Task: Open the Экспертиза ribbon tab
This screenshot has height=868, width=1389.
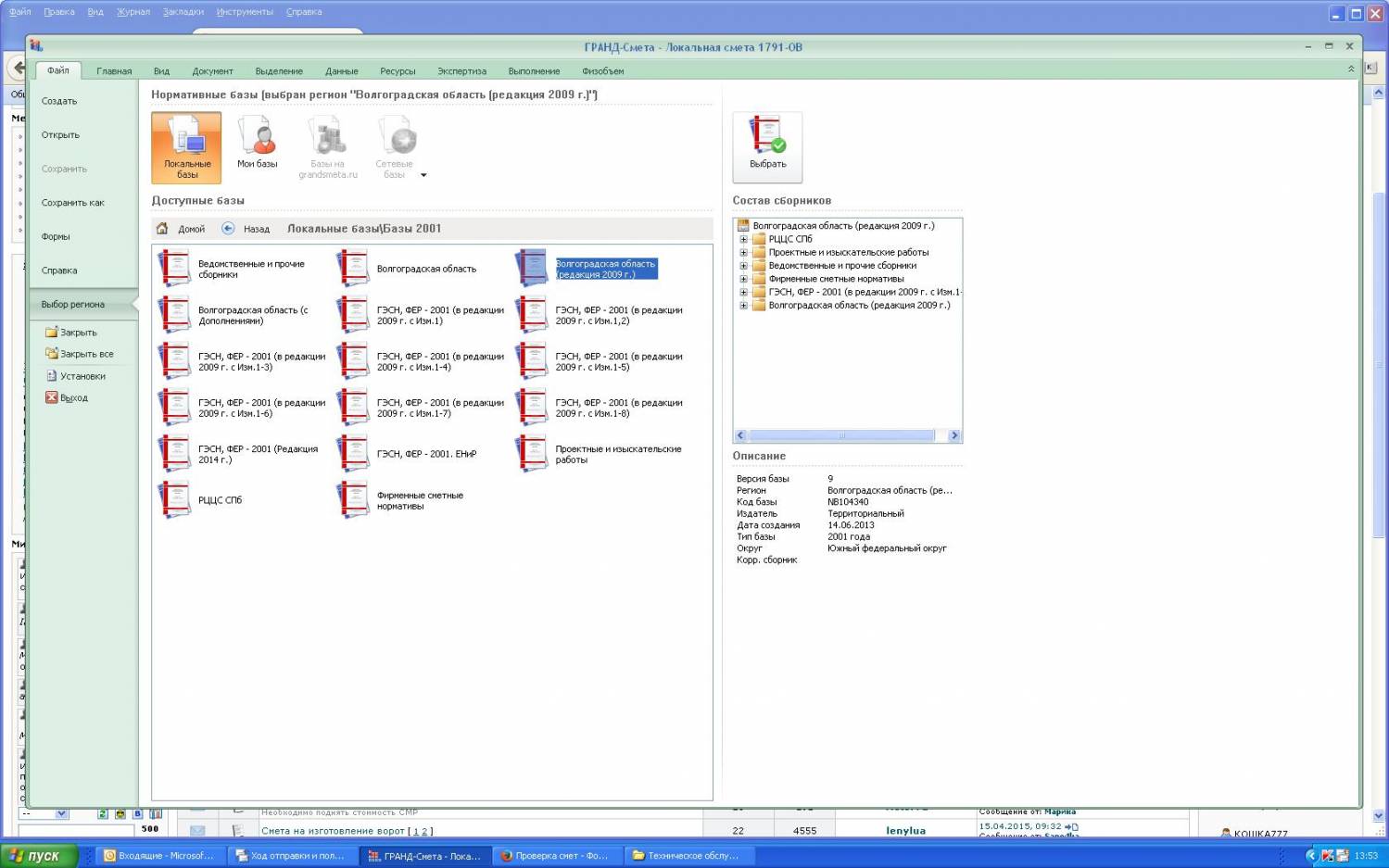Action: tap(461, 71)
